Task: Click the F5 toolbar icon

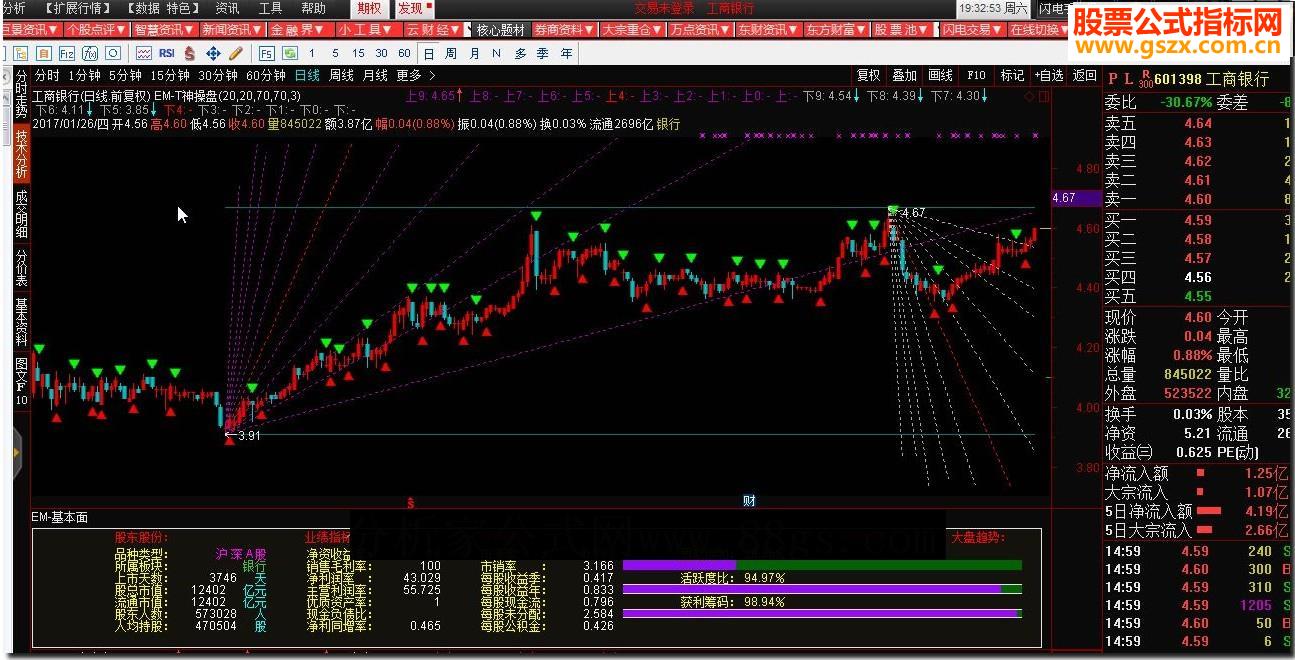Action: 266,53
